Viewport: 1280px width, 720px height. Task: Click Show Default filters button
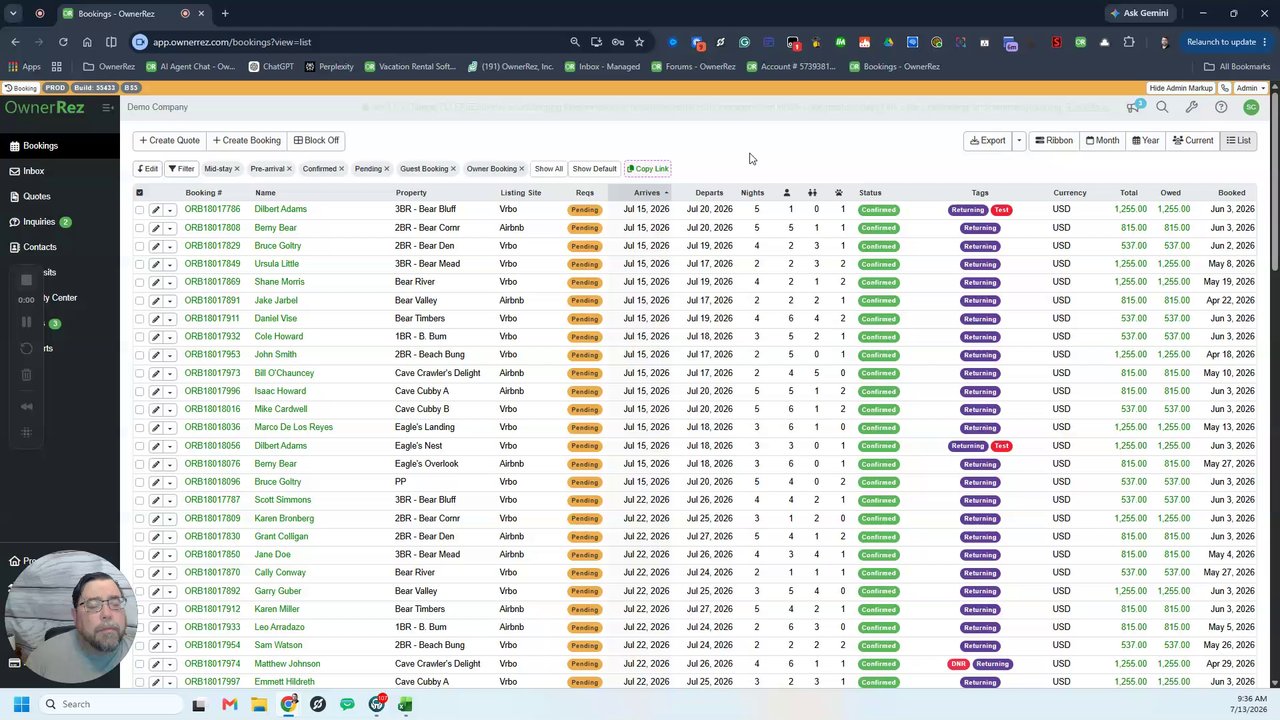[594, 169]
